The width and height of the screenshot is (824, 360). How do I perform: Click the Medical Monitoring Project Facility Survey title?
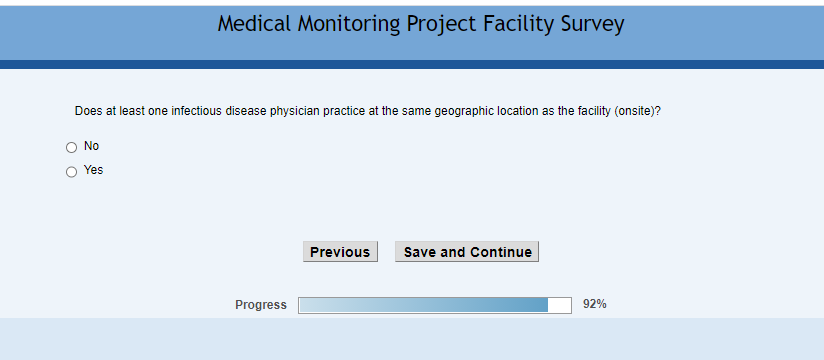pyautogui.click(x=421, y=24)
